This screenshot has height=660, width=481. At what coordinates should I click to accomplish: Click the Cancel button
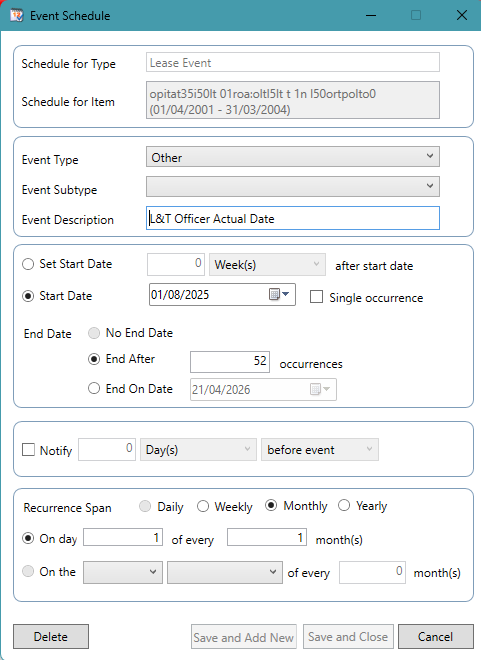[436, 636]
